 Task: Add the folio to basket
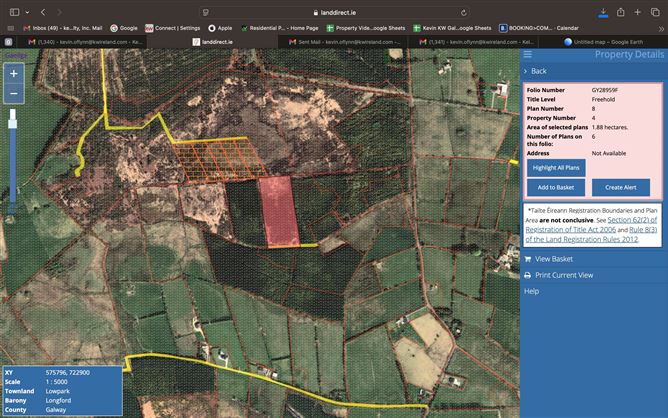tap(556, 187)
